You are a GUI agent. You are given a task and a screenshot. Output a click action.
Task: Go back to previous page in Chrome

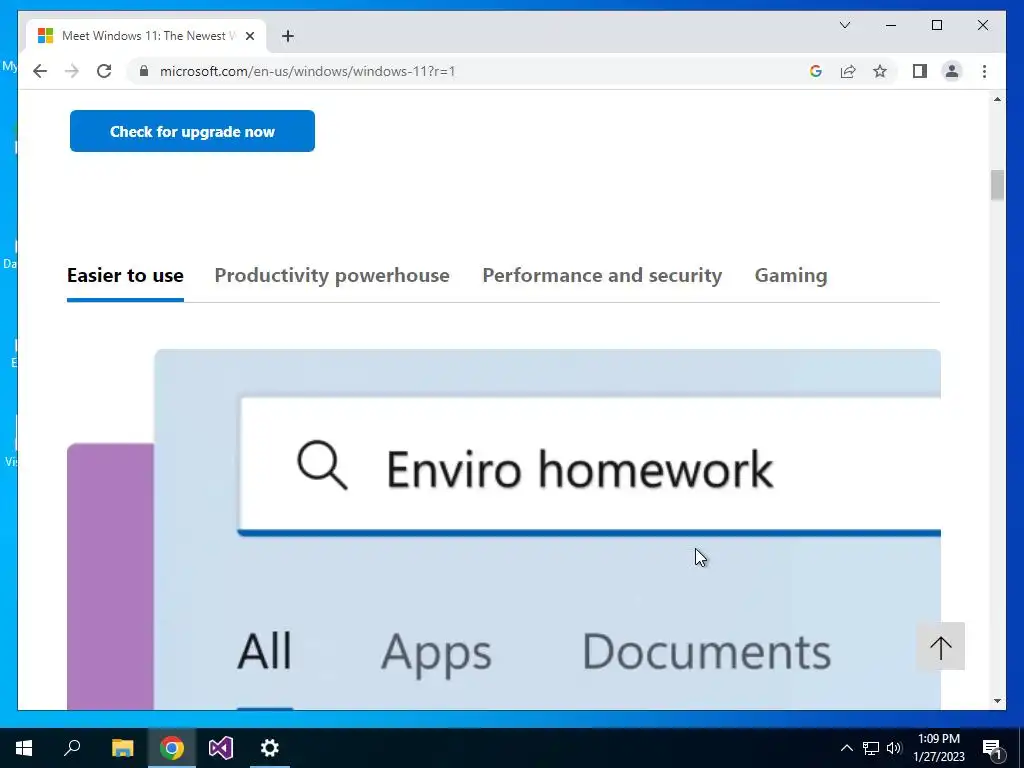coord(40,71)
